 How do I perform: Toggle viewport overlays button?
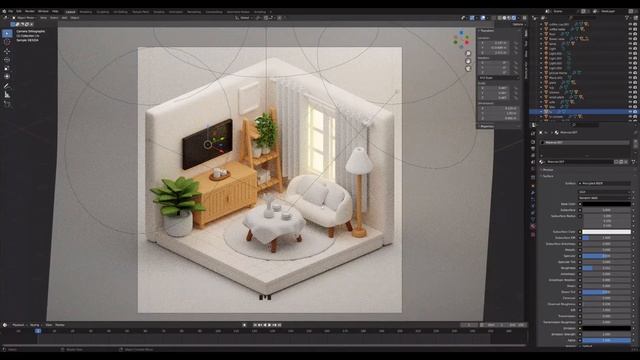coord(483,18)
